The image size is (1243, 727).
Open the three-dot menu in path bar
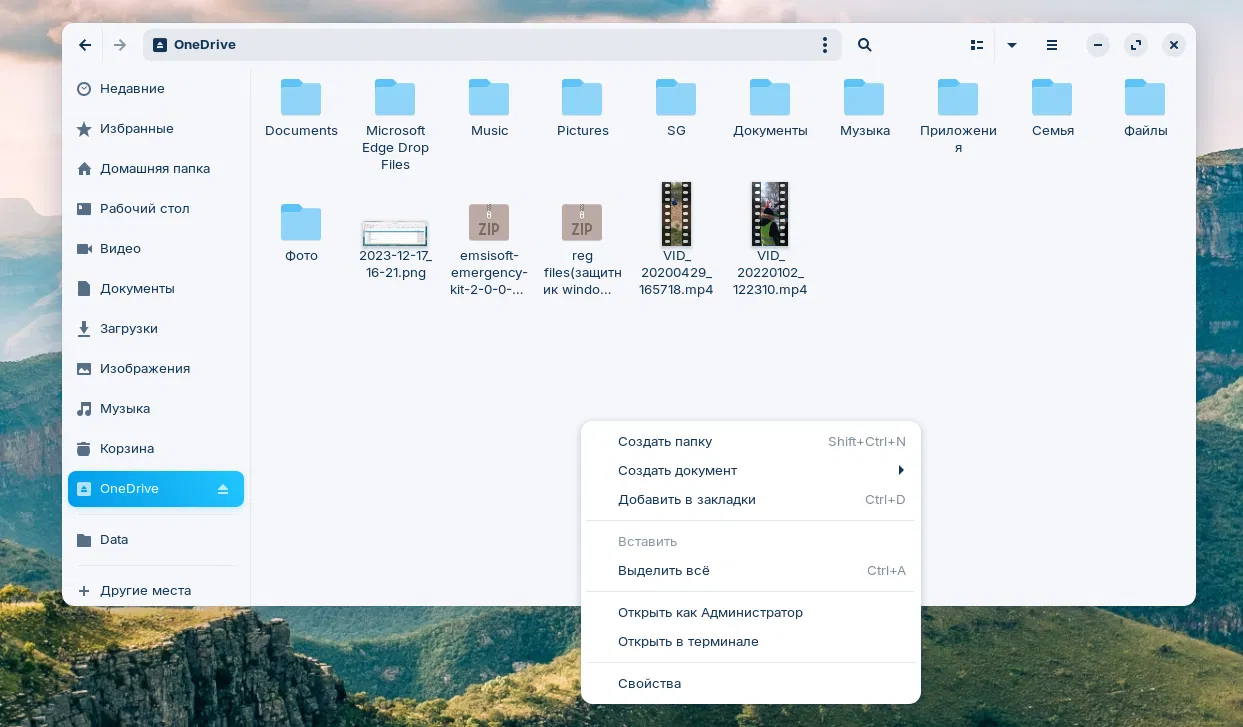(825, 45)
